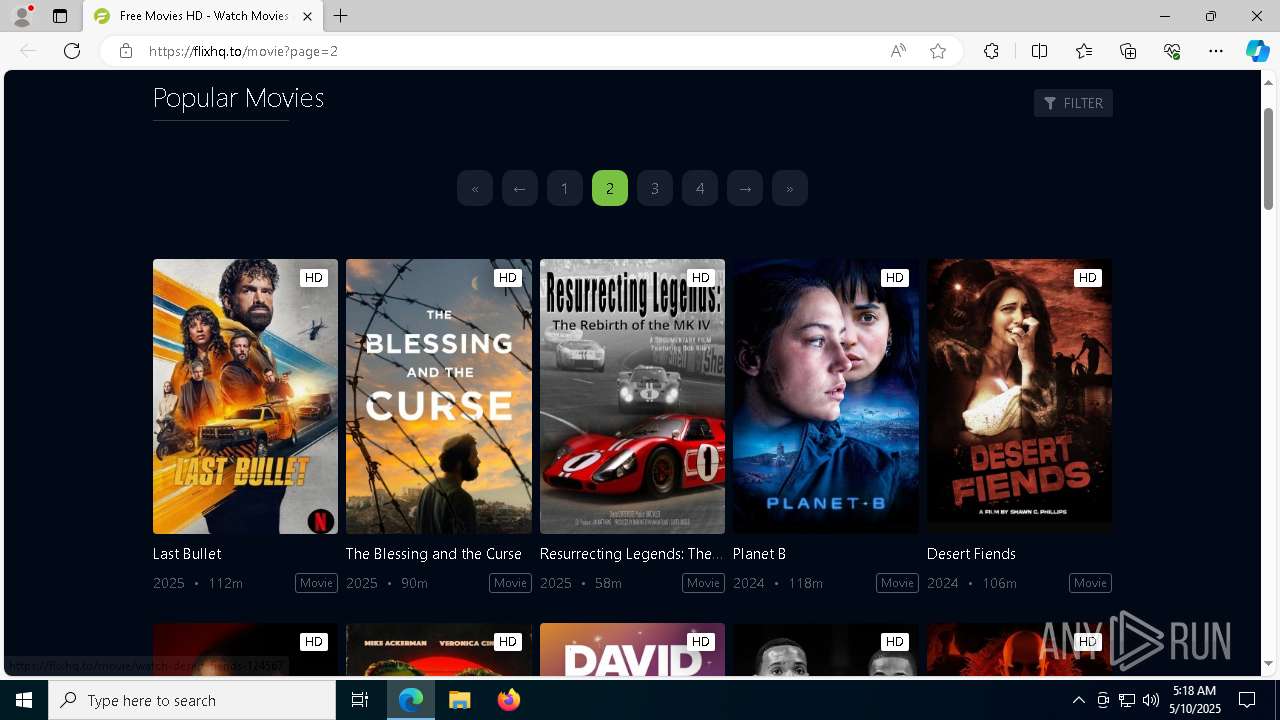Open the Copilot sidebar
Viewport: 1280px width, 720px height.
coord(1257,51)
